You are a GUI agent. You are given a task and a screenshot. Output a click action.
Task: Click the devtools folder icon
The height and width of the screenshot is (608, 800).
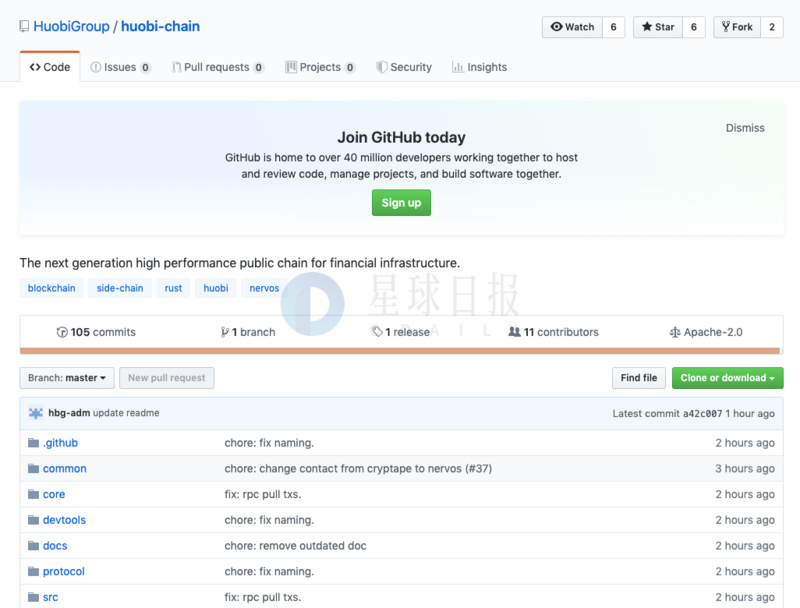click(x=34, y=520)
